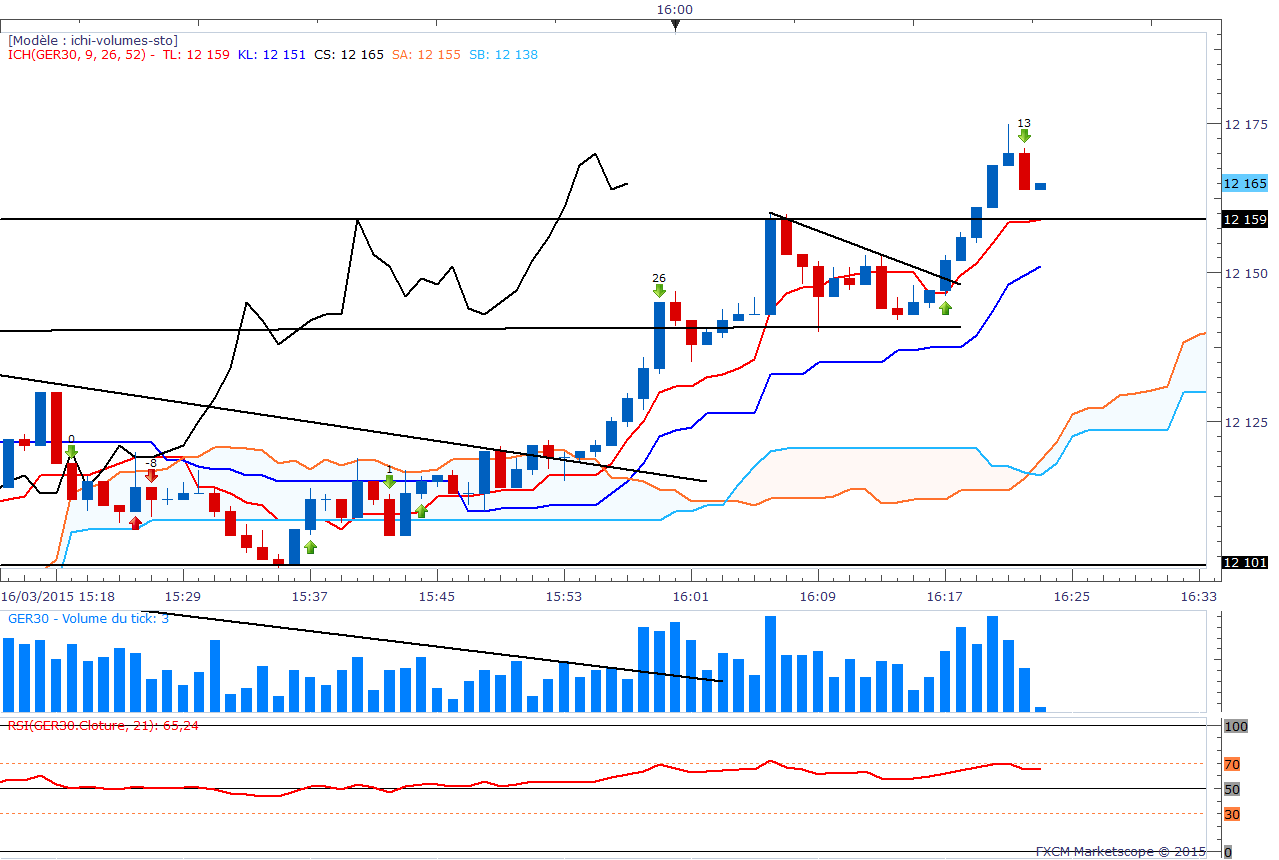This screenshot has width=1279, height=860.
Task: Click the green down arrow signal labeled 26
Action: (x=659, y=290)
